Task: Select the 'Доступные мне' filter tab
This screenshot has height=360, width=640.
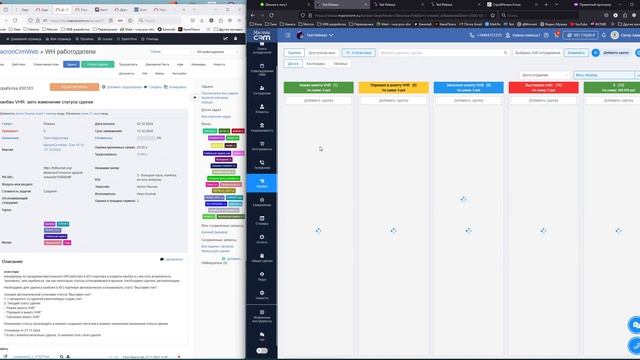Action: pyautogui.click(x=322, y=53)
